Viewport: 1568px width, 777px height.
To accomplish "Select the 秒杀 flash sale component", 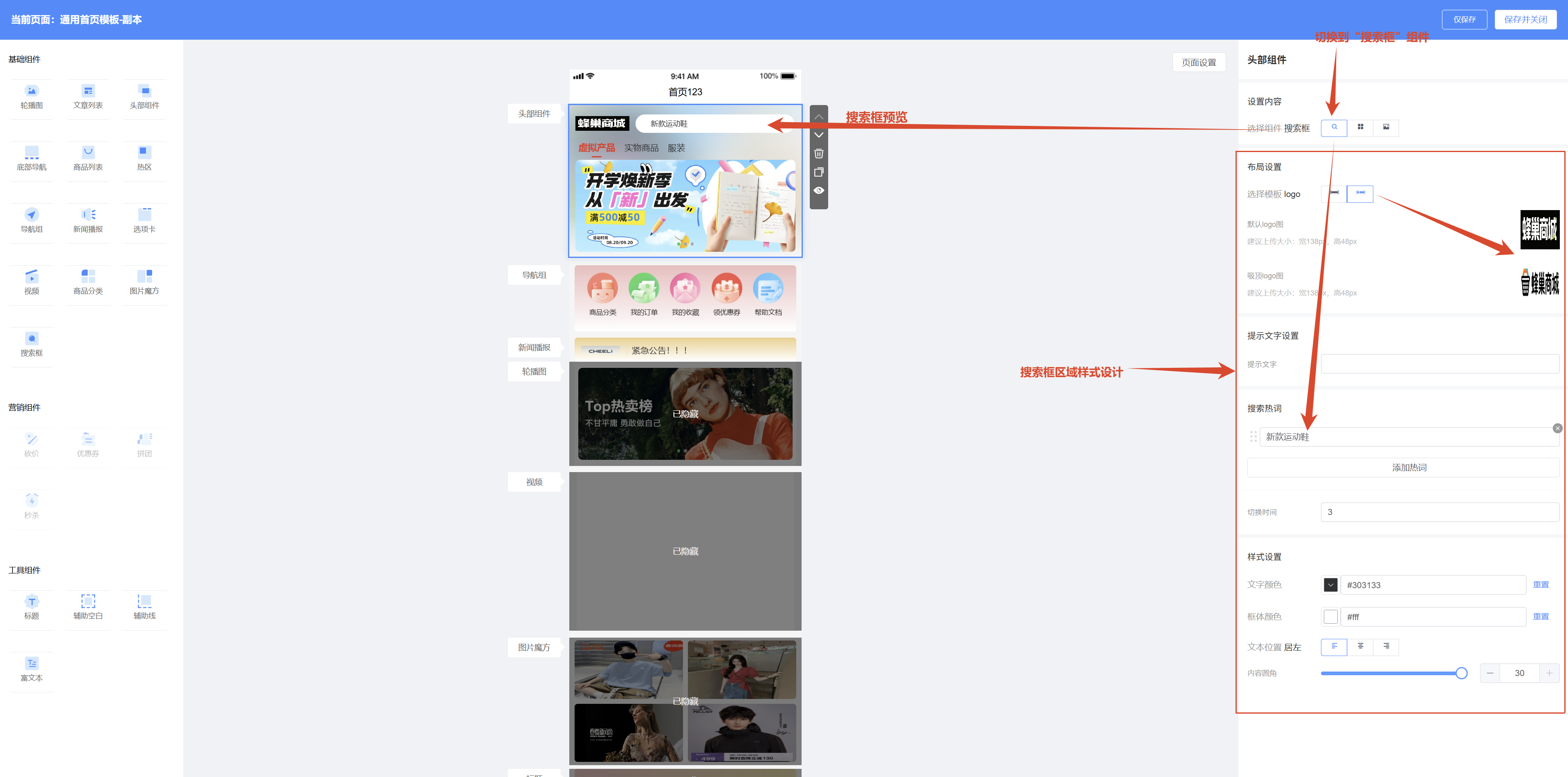I will click(31, 508).
